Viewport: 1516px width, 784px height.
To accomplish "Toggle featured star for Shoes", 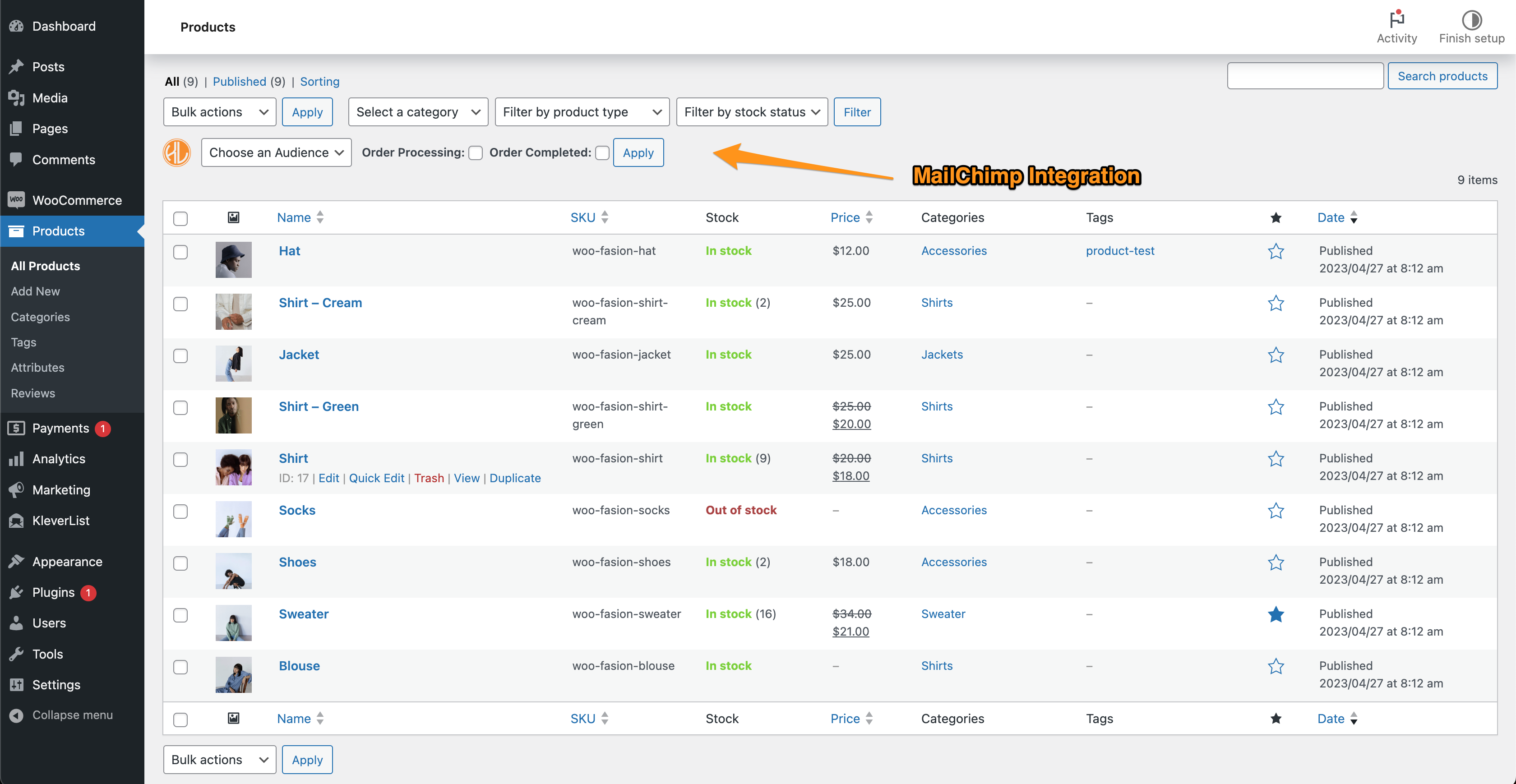I will pyautogui.click(x=1276, y=562).
